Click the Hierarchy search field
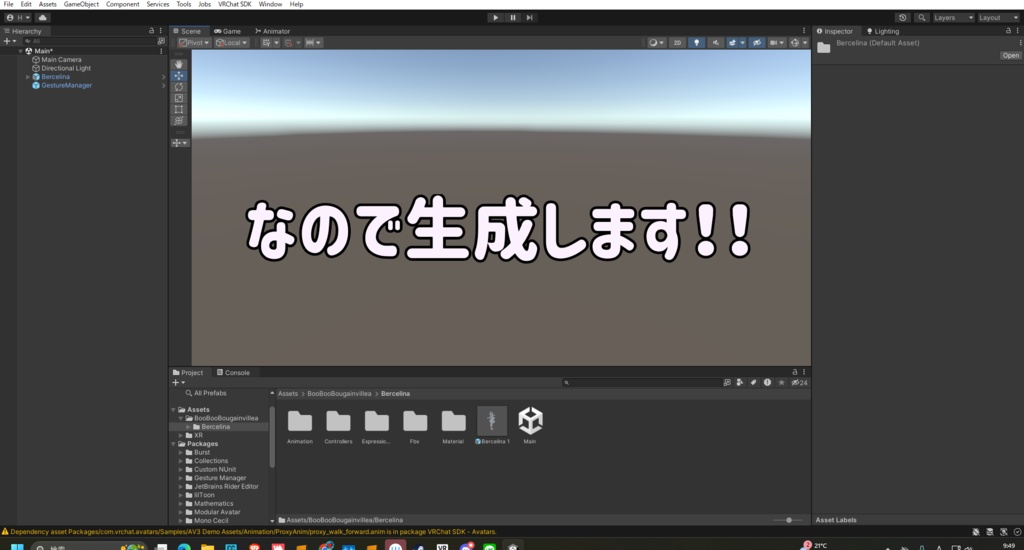The width and height of the screenshot is (1024, 550). tap(88, 40)
